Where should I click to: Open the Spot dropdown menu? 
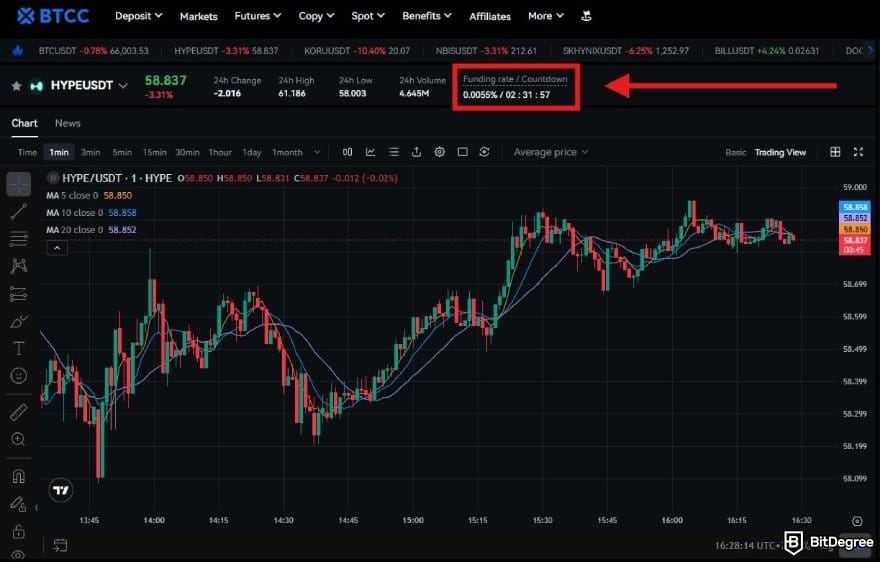[368, 16]
